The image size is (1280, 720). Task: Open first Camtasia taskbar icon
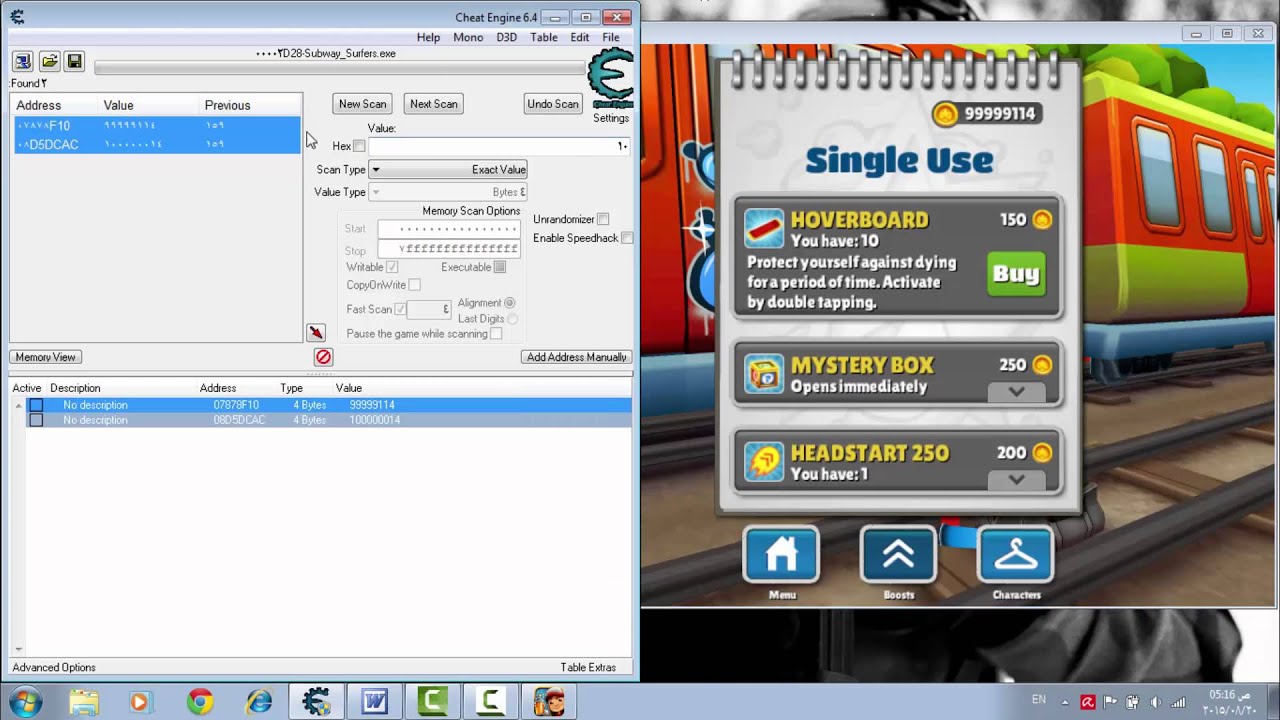point(433,702)
